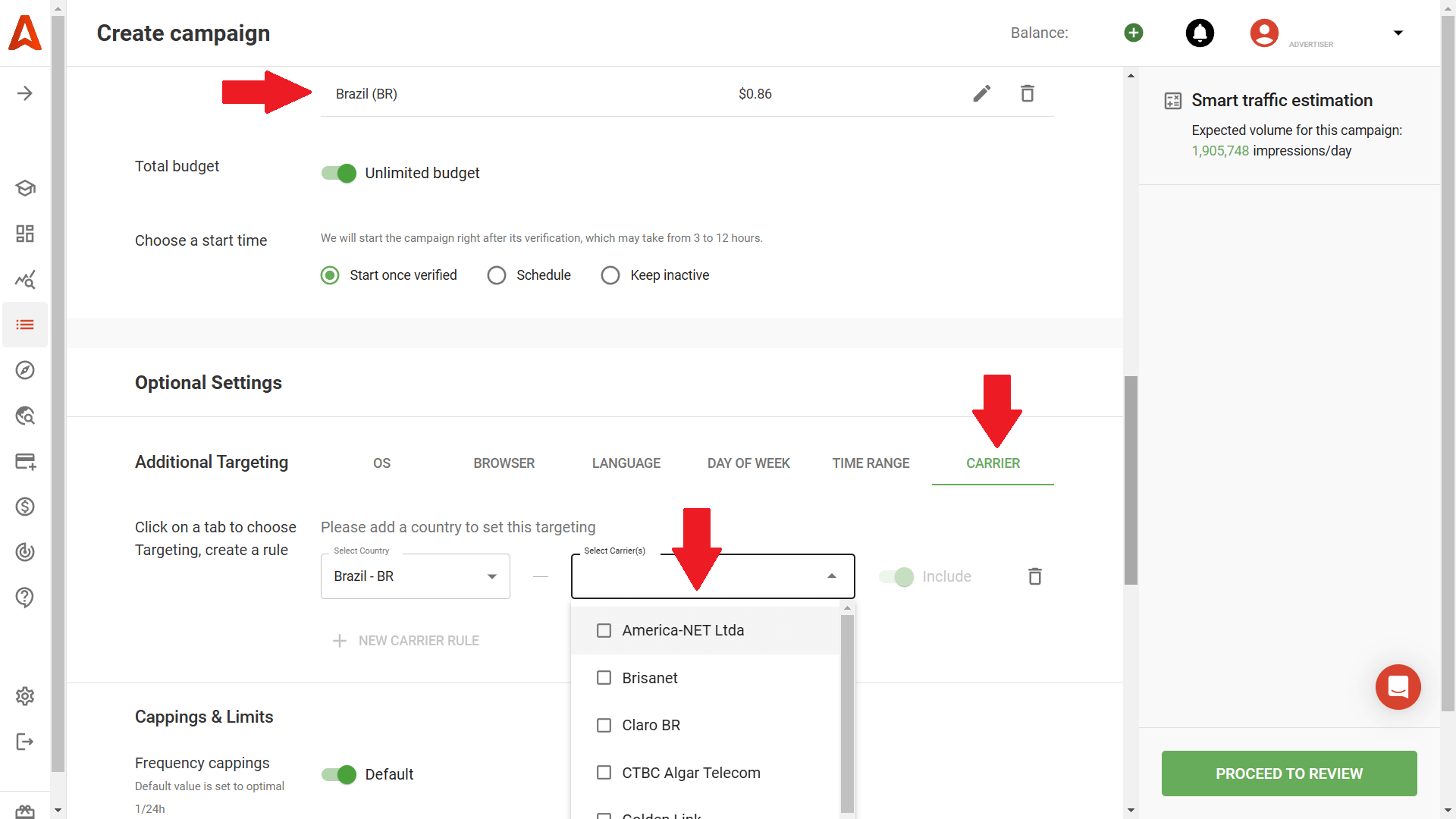Open the dollar sign pricing icon
The width and height of the screenshot is (1456, 819).
[25, 507]
